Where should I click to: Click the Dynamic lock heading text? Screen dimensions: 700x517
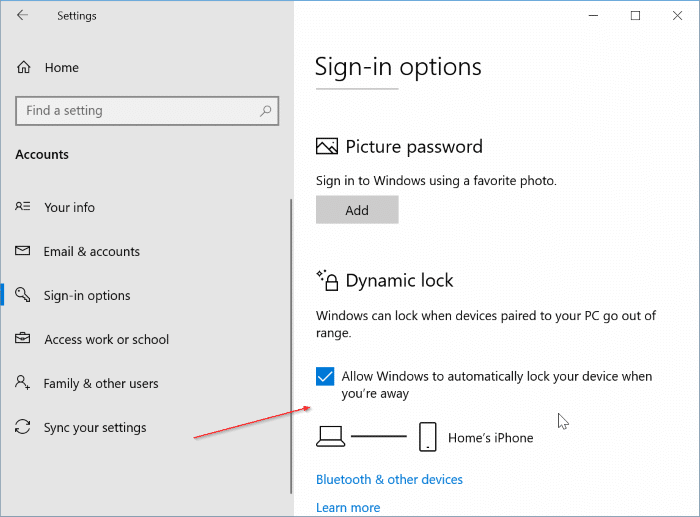tap(400, 281)
